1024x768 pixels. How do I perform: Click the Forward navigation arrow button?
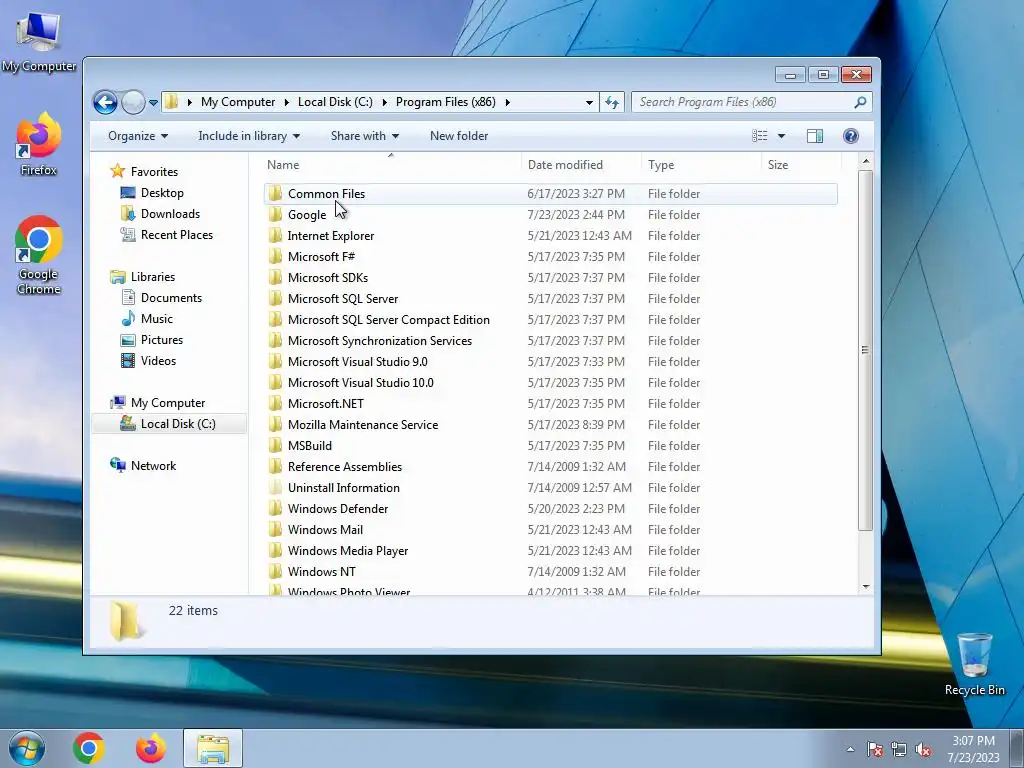coord(133,103)
